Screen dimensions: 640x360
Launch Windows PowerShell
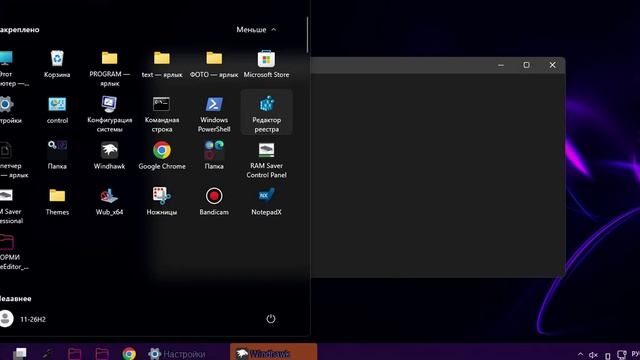214,114
